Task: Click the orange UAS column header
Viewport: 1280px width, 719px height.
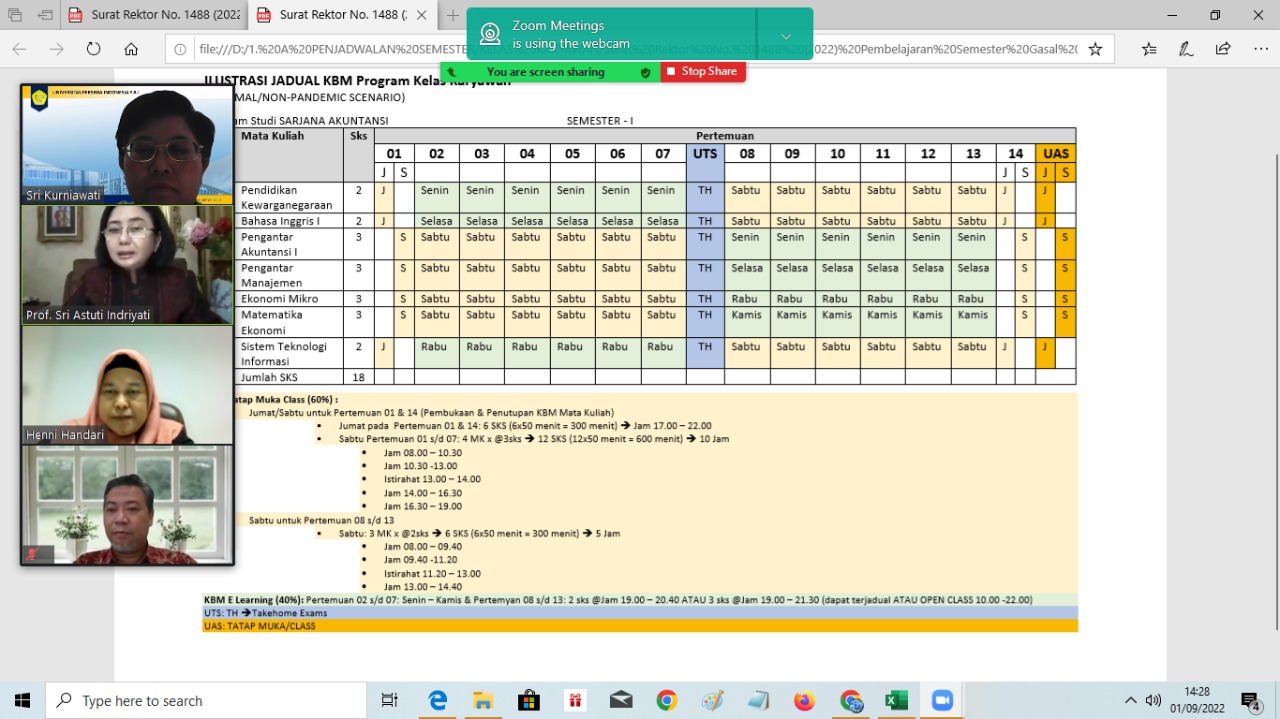Action: pos(1056,153)
